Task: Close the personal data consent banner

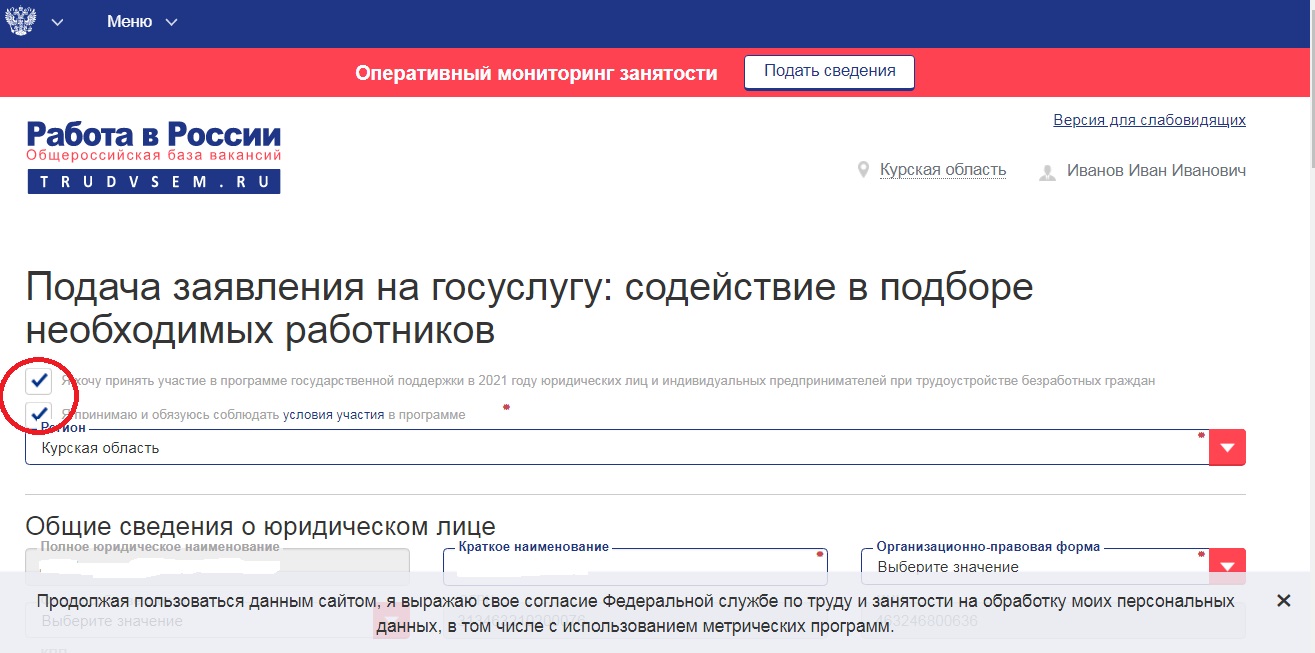Action: 1284,601
